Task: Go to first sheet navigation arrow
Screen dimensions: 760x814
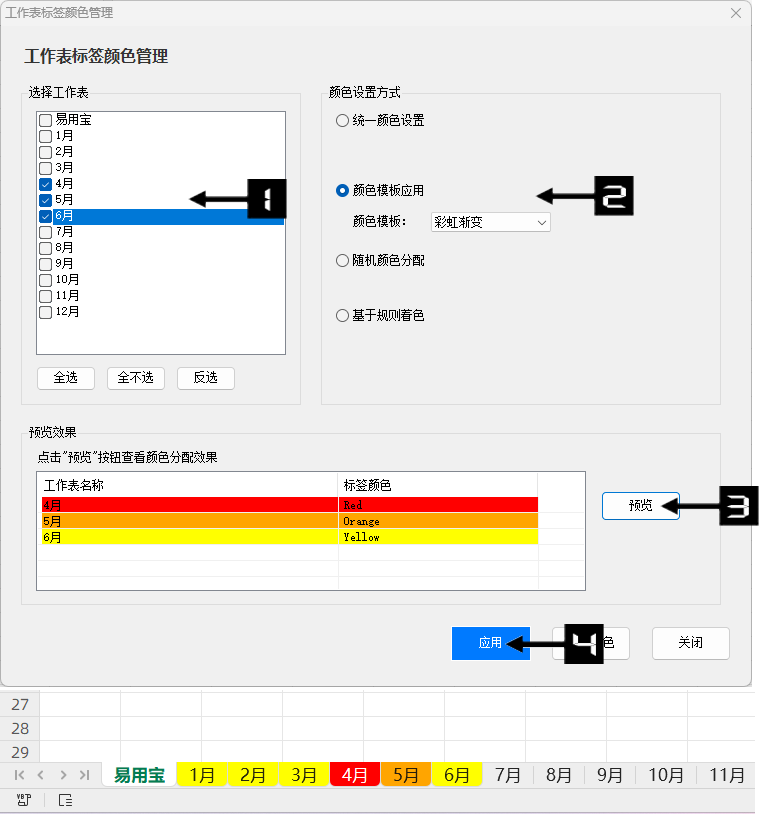Action: point(19,775)
